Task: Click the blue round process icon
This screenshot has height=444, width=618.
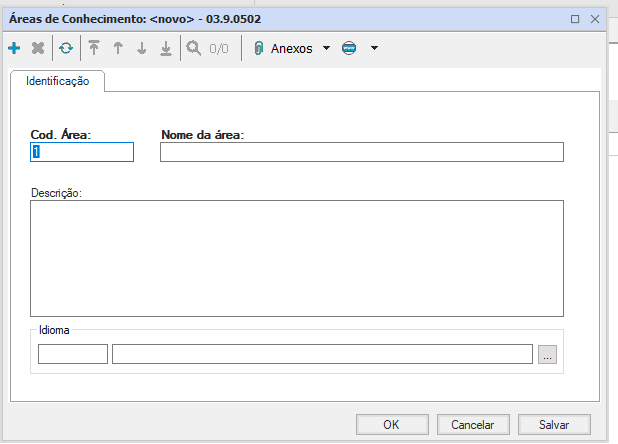Action: point(349,48)
